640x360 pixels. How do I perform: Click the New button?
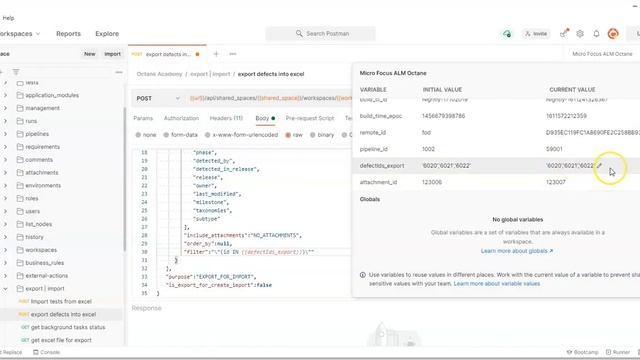89,54
